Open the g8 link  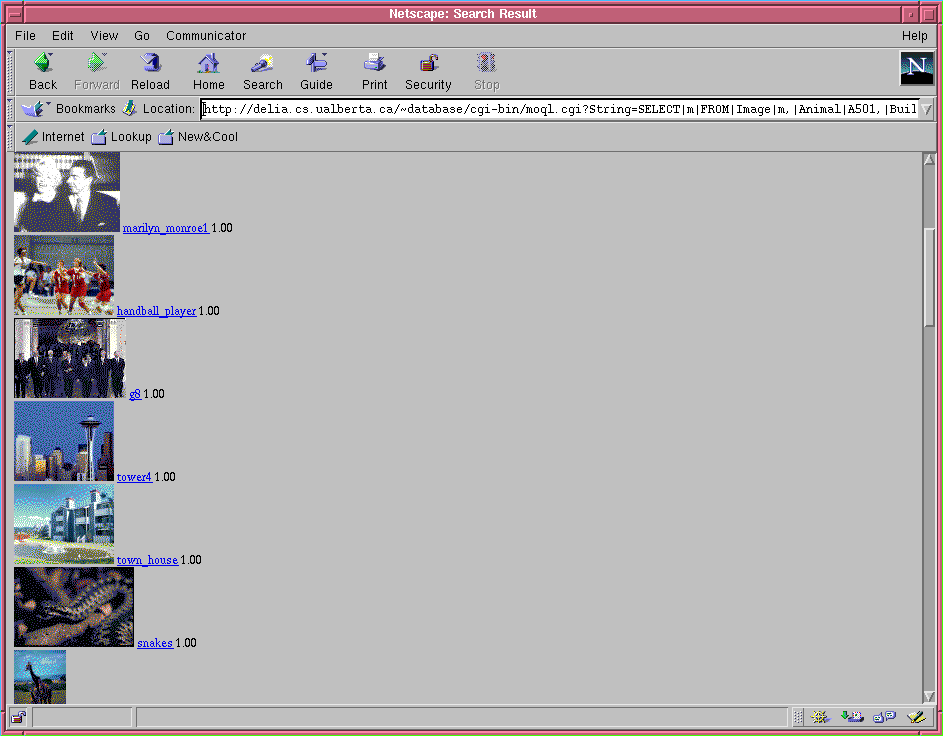point(135,394)
